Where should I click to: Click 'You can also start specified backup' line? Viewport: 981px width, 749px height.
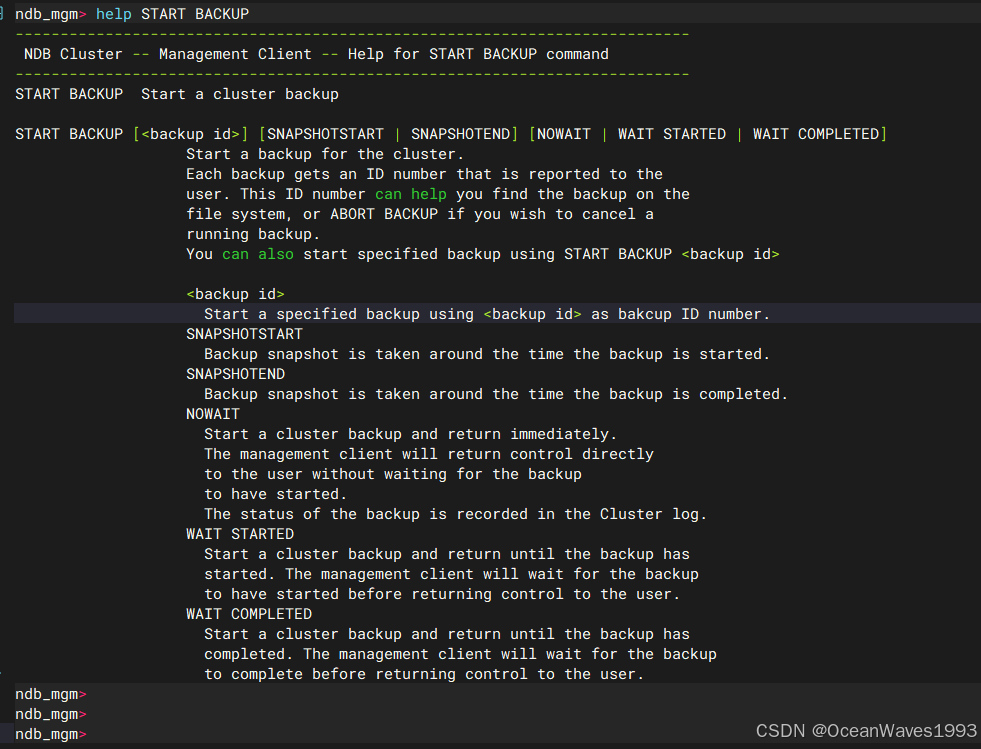[x=483, y=254]
